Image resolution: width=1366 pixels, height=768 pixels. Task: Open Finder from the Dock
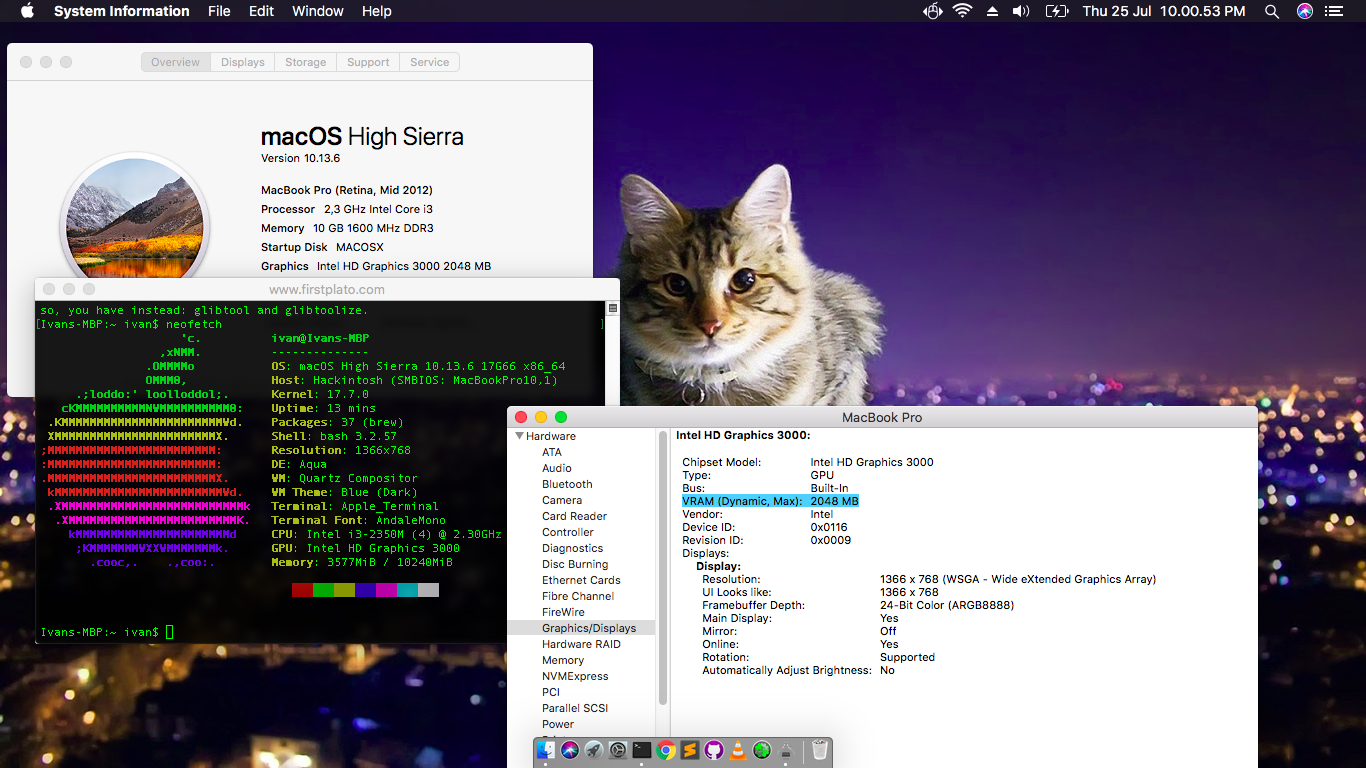546,750
